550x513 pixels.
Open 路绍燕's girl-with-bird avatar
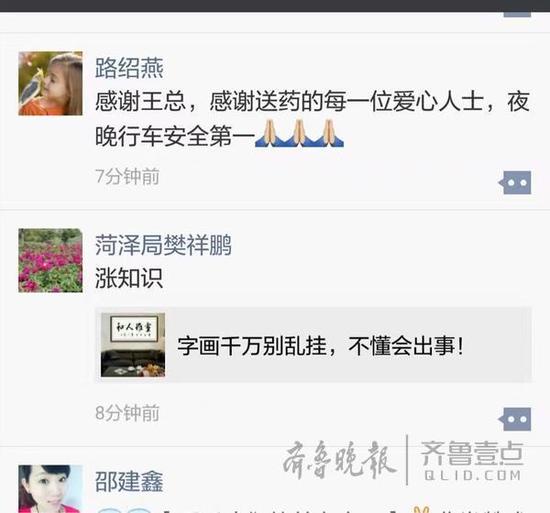[x=51, y=83]
